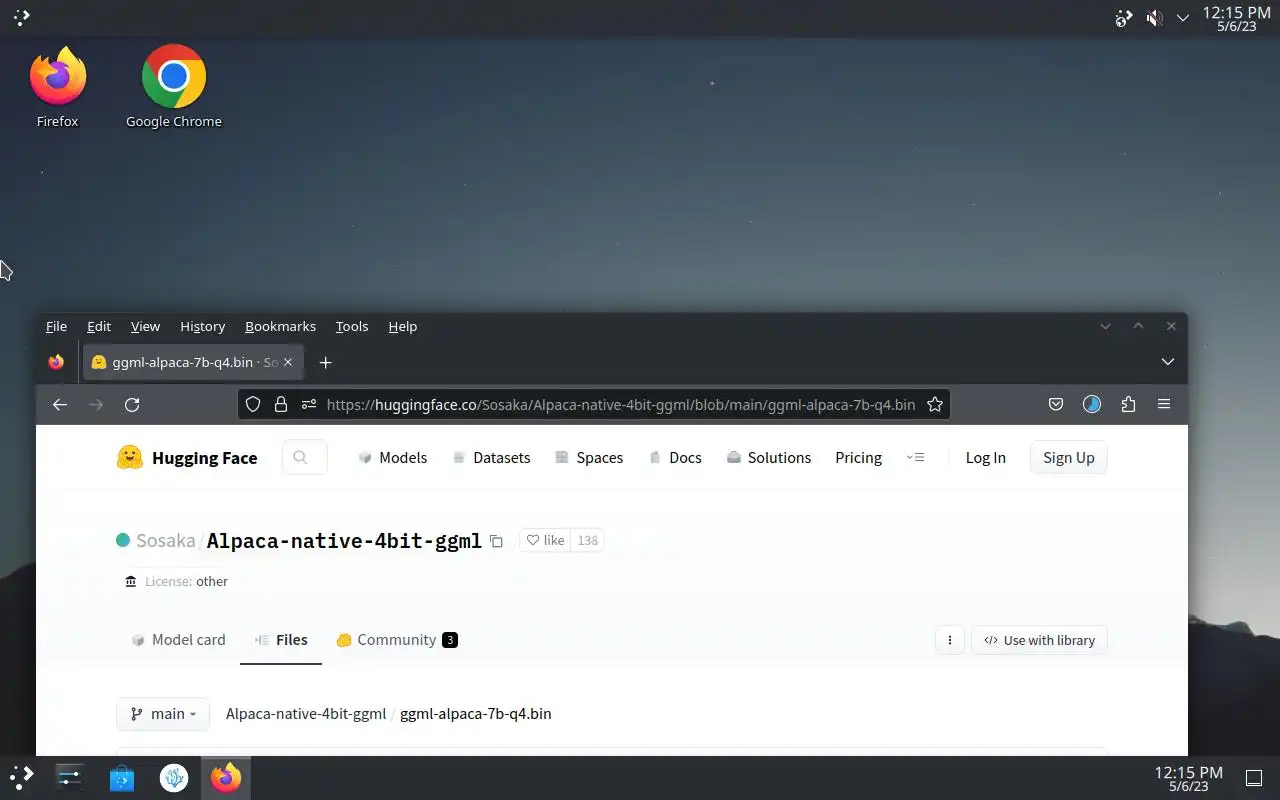Switch to the Model card tab
The width and height of the screenshot is (1280, 800).
pos(178,640)
